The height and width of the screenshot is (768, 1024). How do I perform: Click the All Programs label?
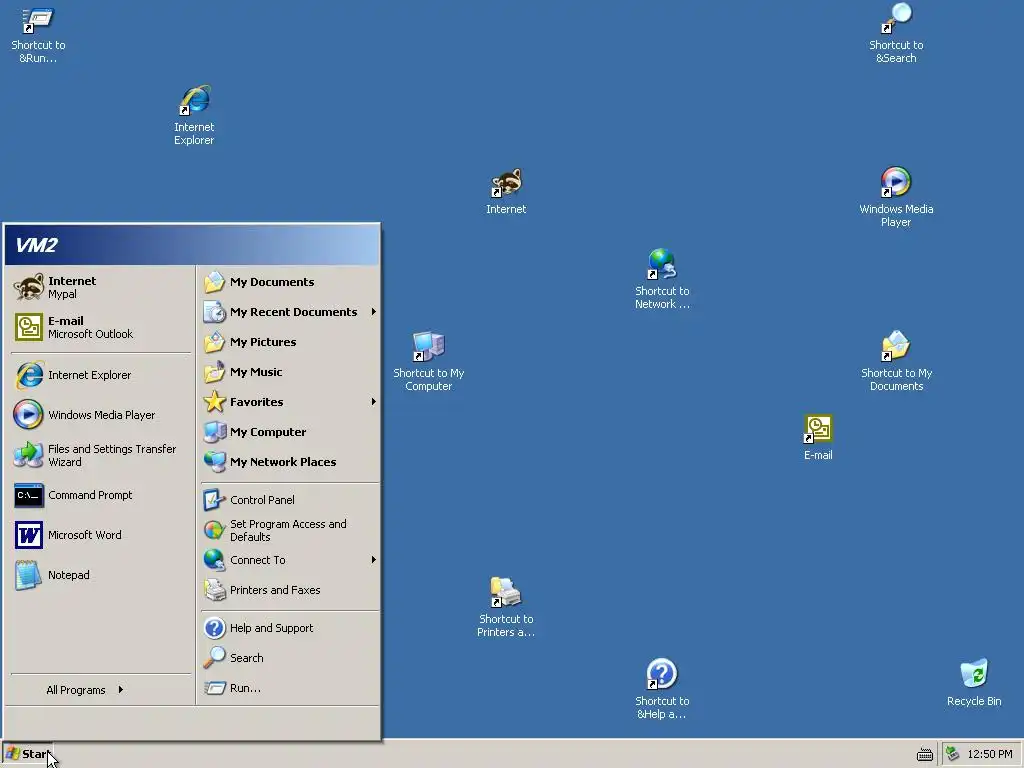click(x=76, y=690)
